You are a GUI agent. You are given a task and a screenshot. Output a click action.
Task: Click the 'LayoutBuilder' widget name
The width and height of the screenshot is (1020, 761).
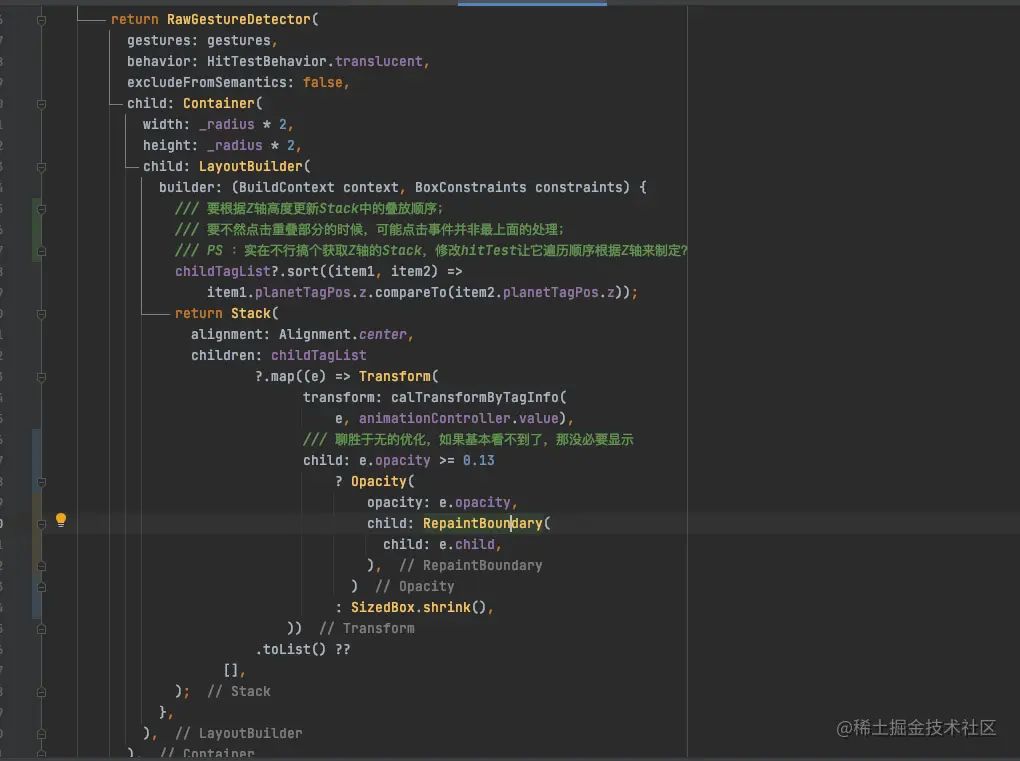click(251, 167)
